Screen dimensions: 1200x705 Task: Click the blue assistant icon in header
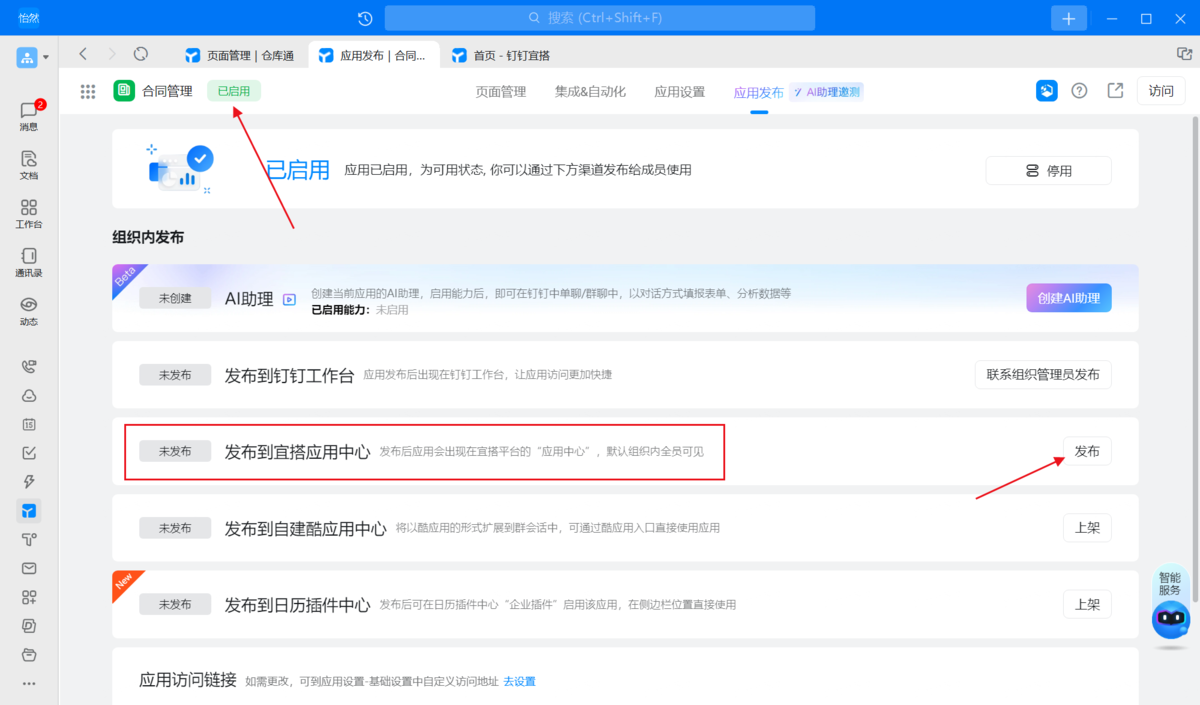point(1047,91)
